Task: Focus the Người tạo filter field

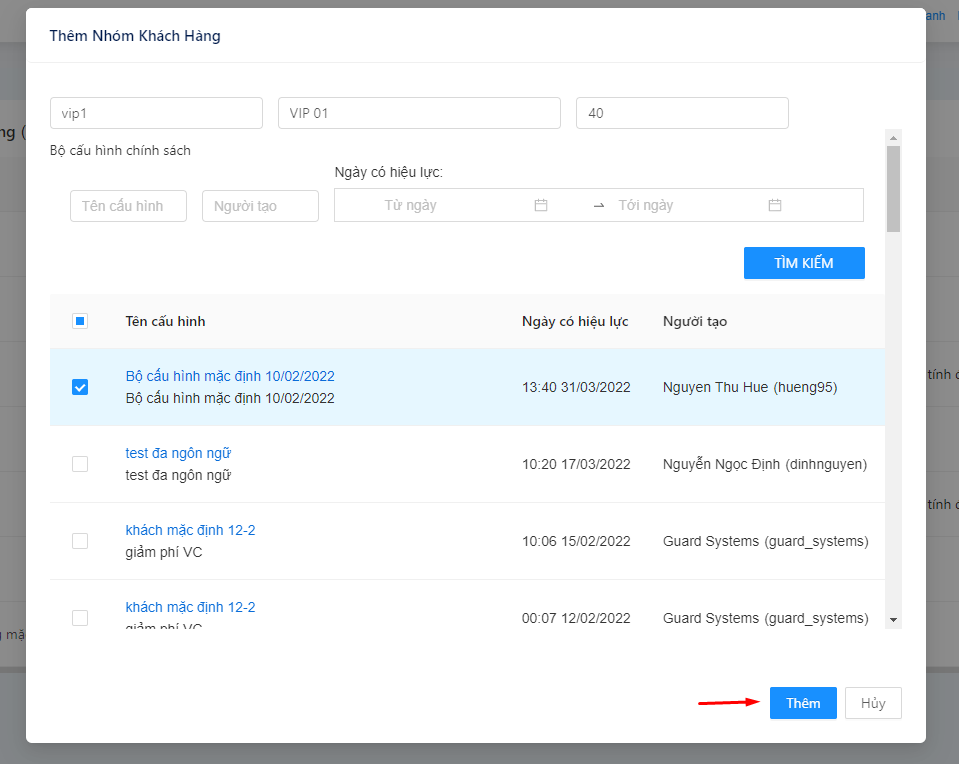Action: tap(260, 206)
